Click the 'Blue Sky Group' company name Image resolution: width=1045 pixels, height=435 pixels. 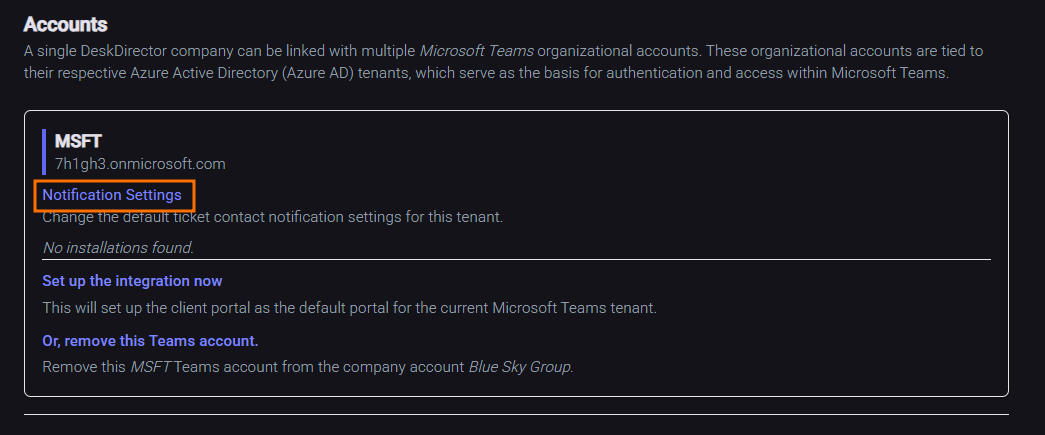(520, 367)
